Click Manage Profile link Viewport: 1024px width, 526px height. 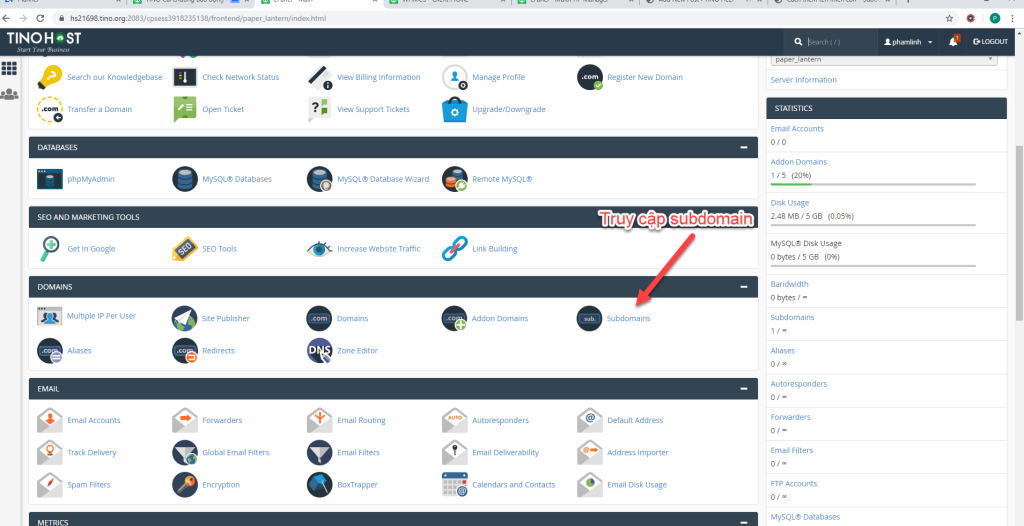point(499,77)
